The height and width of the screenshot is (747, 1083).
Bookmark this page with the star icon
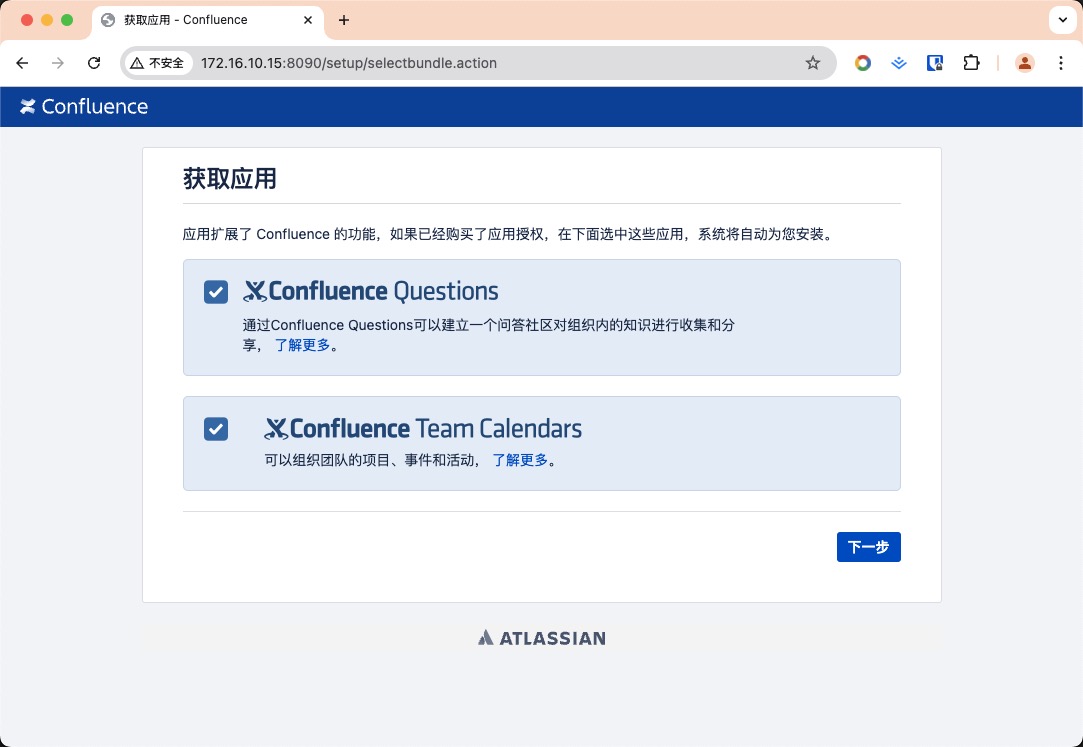point(813,63)
